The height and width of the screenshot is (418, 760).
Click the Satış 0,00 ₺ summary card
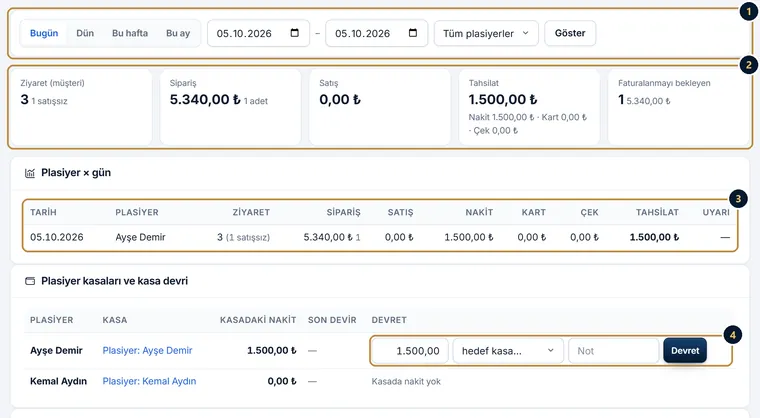tap(380, 107)
